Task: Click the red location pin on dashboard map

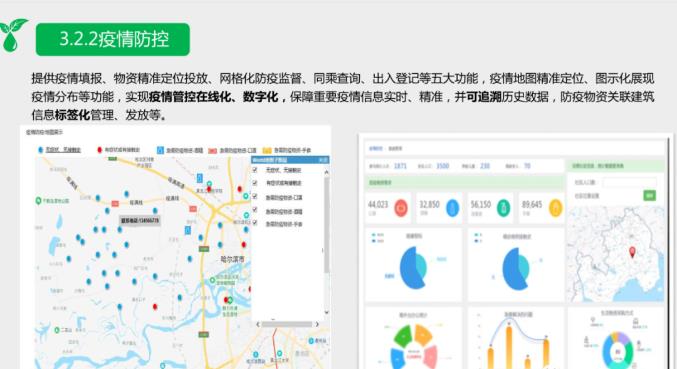Action: [x=633, y=252]
